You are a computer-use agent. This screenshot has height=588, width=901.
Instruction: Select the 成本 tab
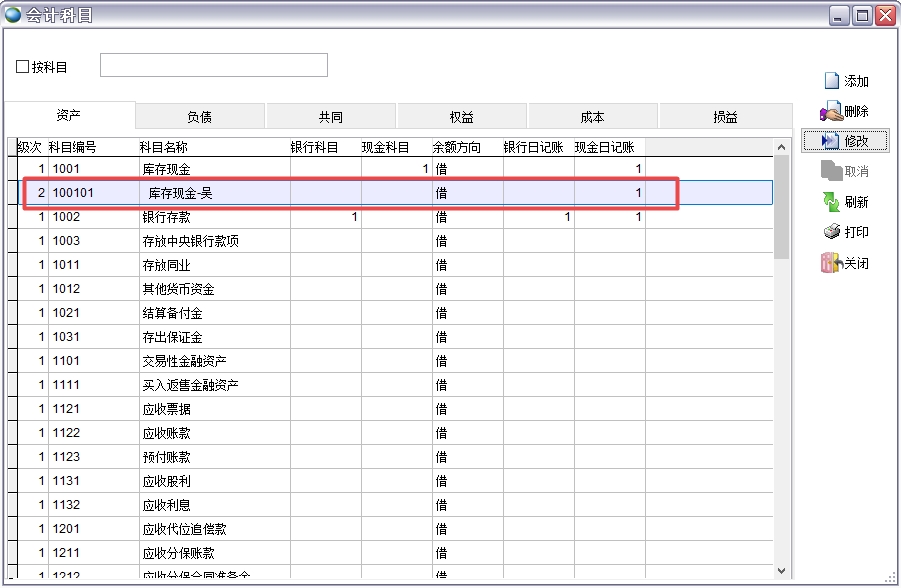coord(592,117)
